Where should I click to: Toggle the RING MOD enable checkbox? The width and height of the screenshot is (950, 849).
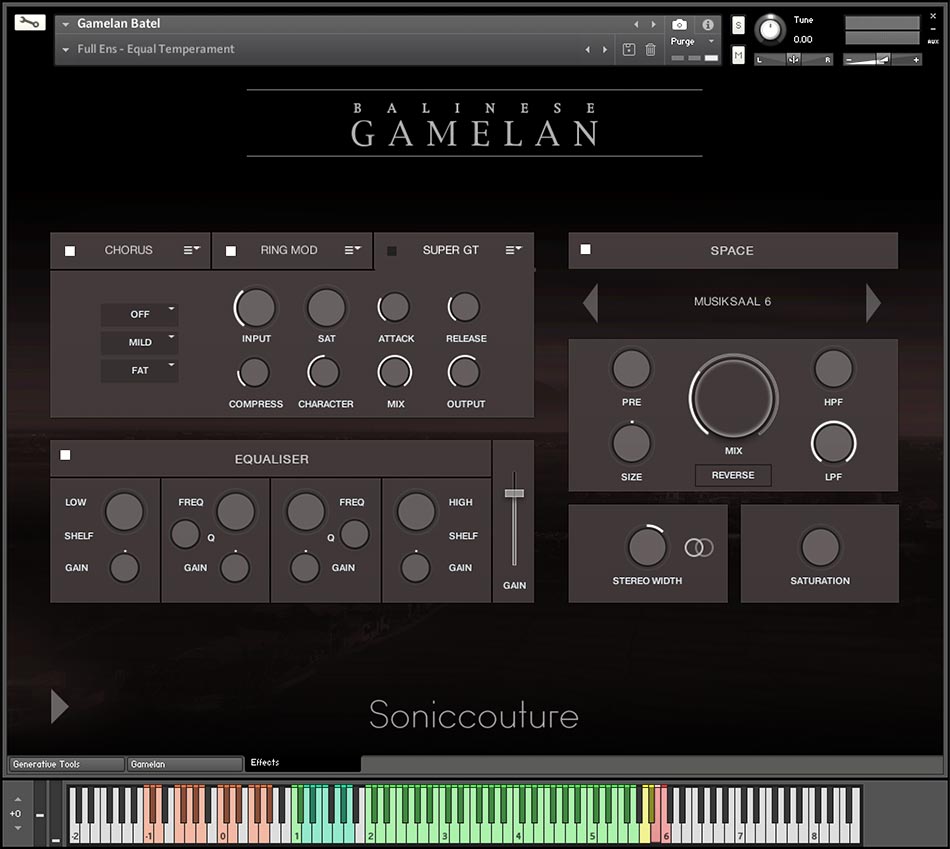click(231, 251)
